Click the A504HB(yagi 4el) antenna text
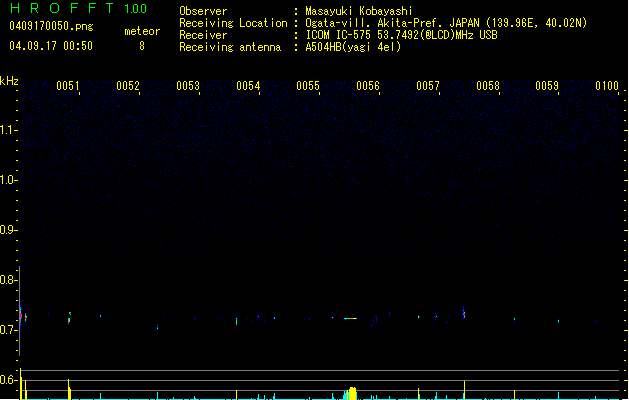The height and width of the screenshot is (400, 629). (353, 47)
